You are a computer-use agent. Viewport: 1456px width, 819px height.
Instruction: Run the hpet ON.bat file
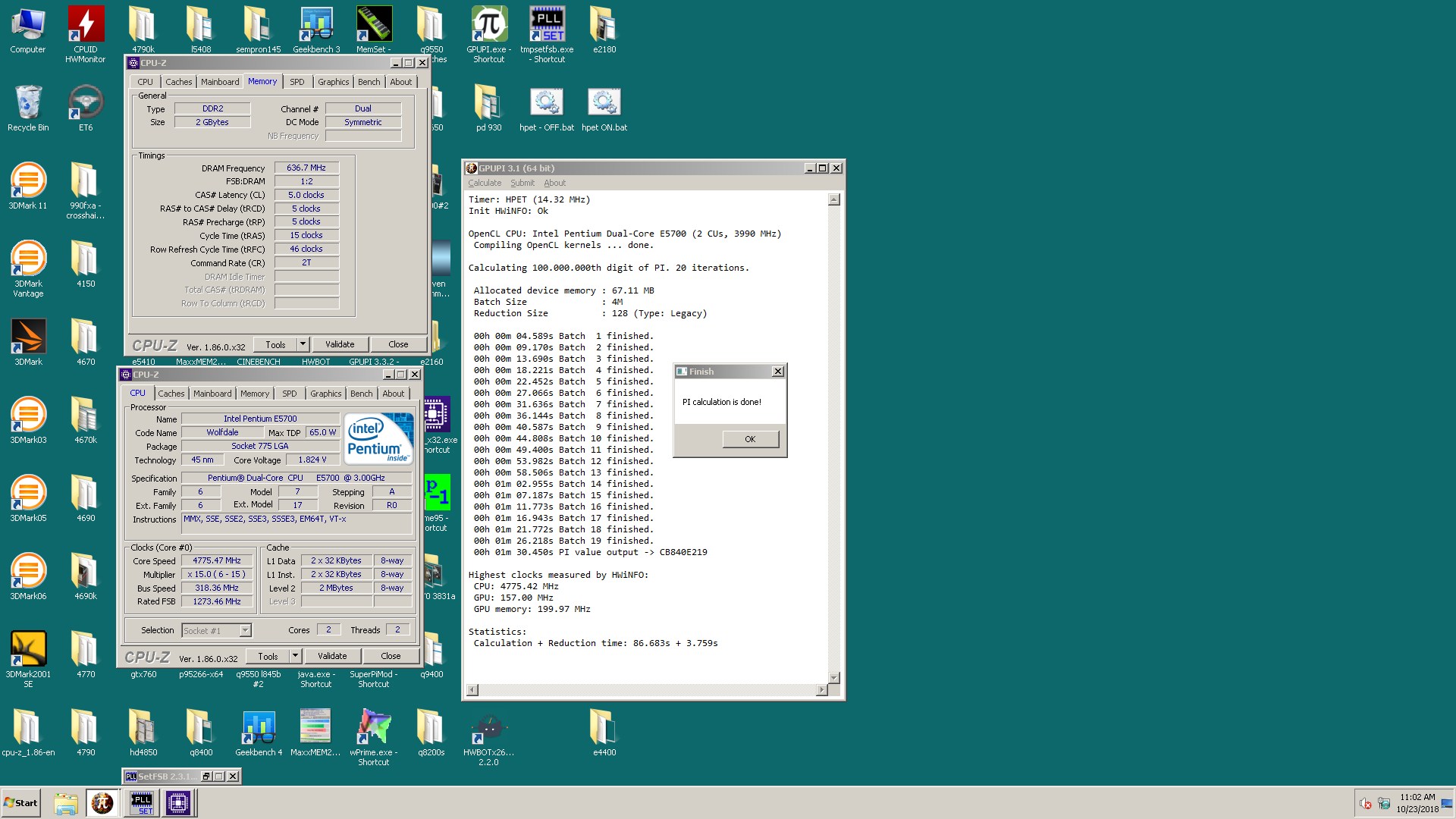coord(604,108)
